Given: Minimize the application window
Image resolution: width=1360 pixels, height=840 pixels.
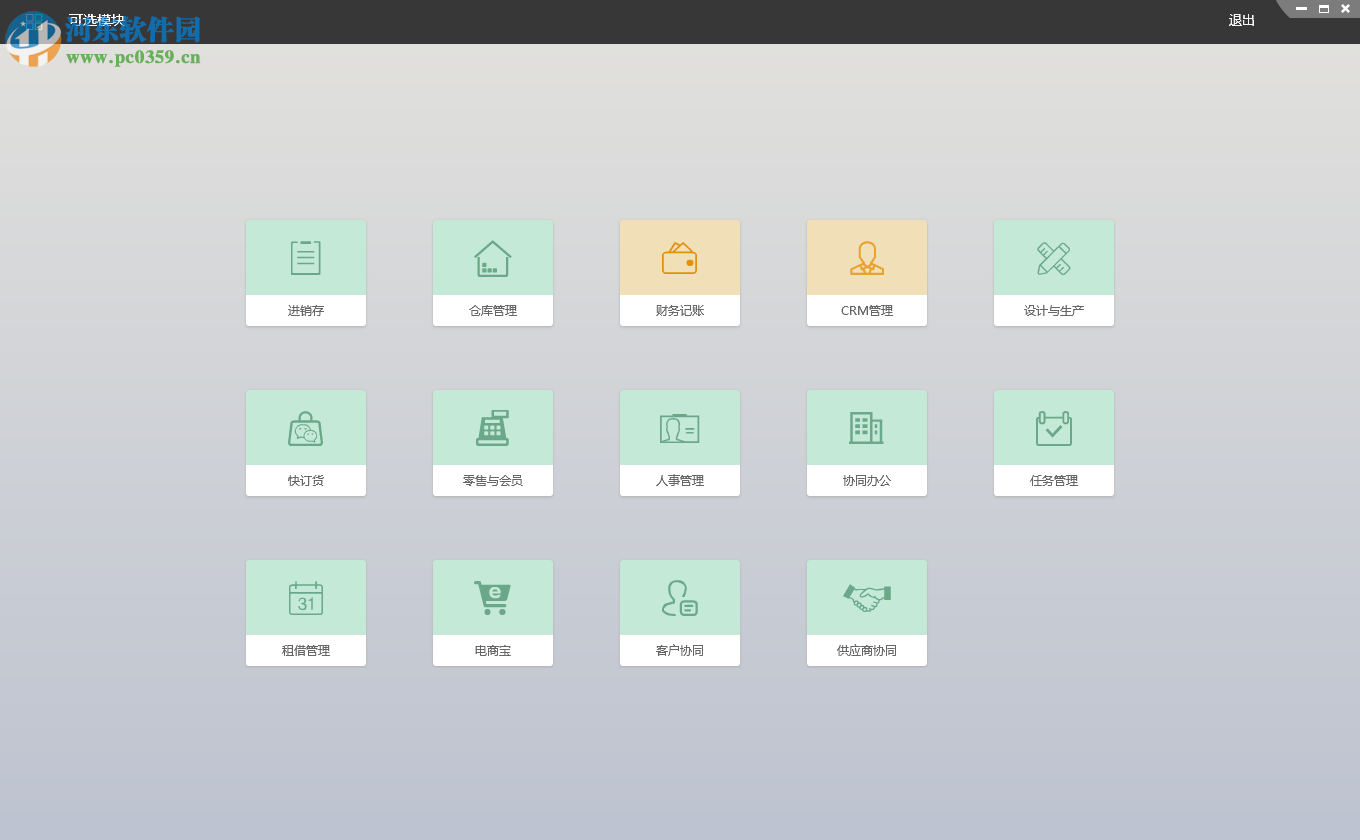Looking at the screenshot, I should (x=1302, y=9).
